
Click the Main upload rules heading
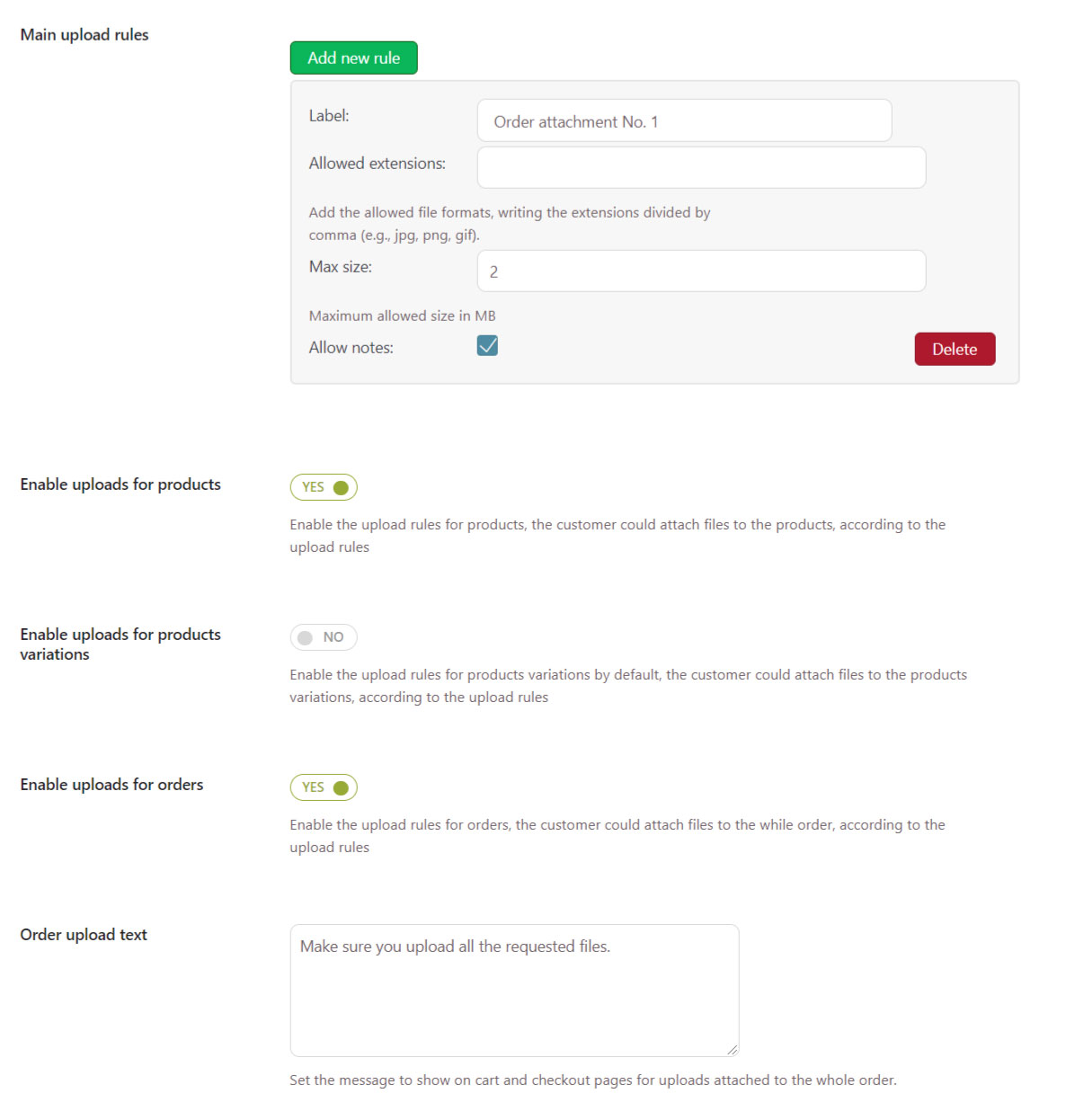click(x=84, y=35)
